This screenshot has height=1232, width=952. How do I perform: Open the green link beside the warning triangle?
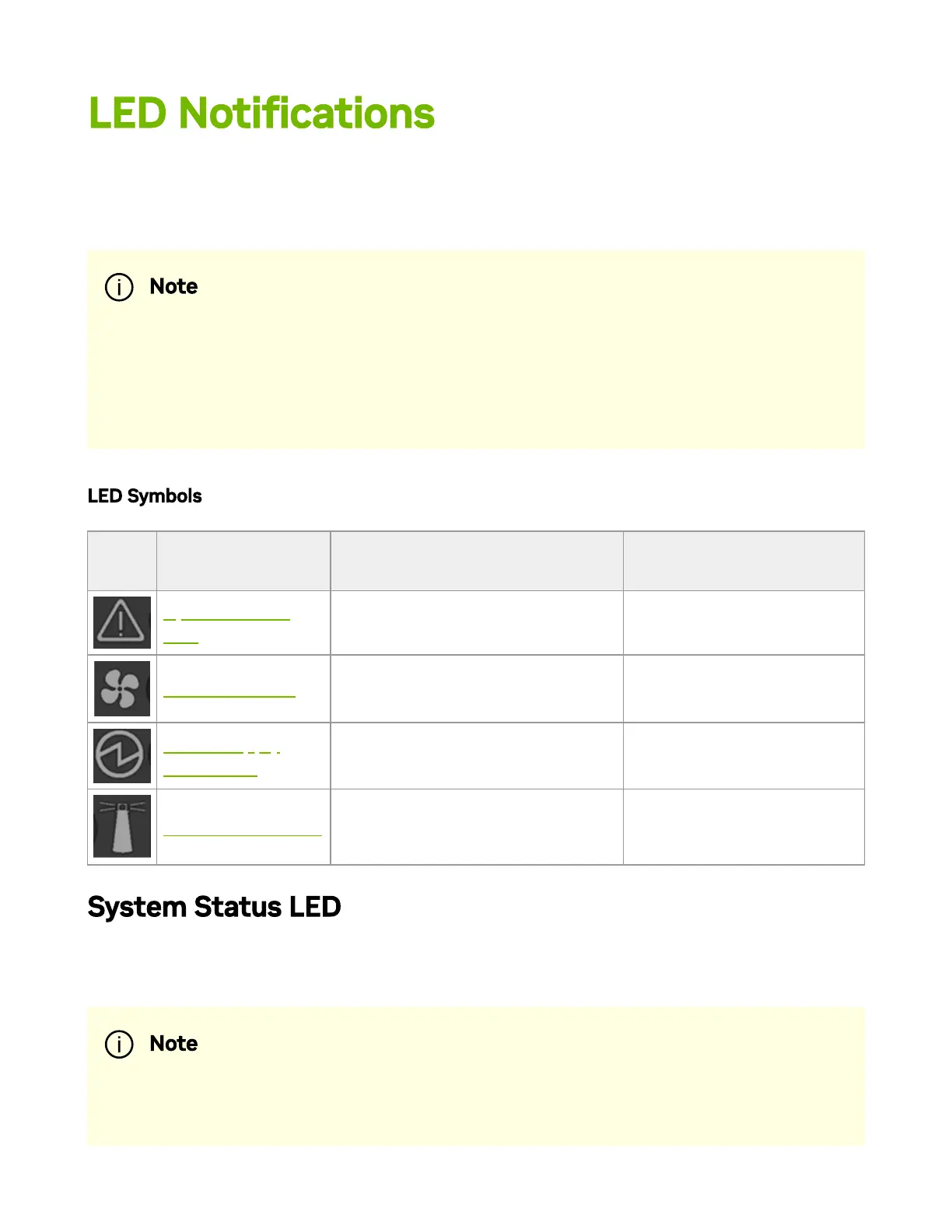(x=226, y=620)
